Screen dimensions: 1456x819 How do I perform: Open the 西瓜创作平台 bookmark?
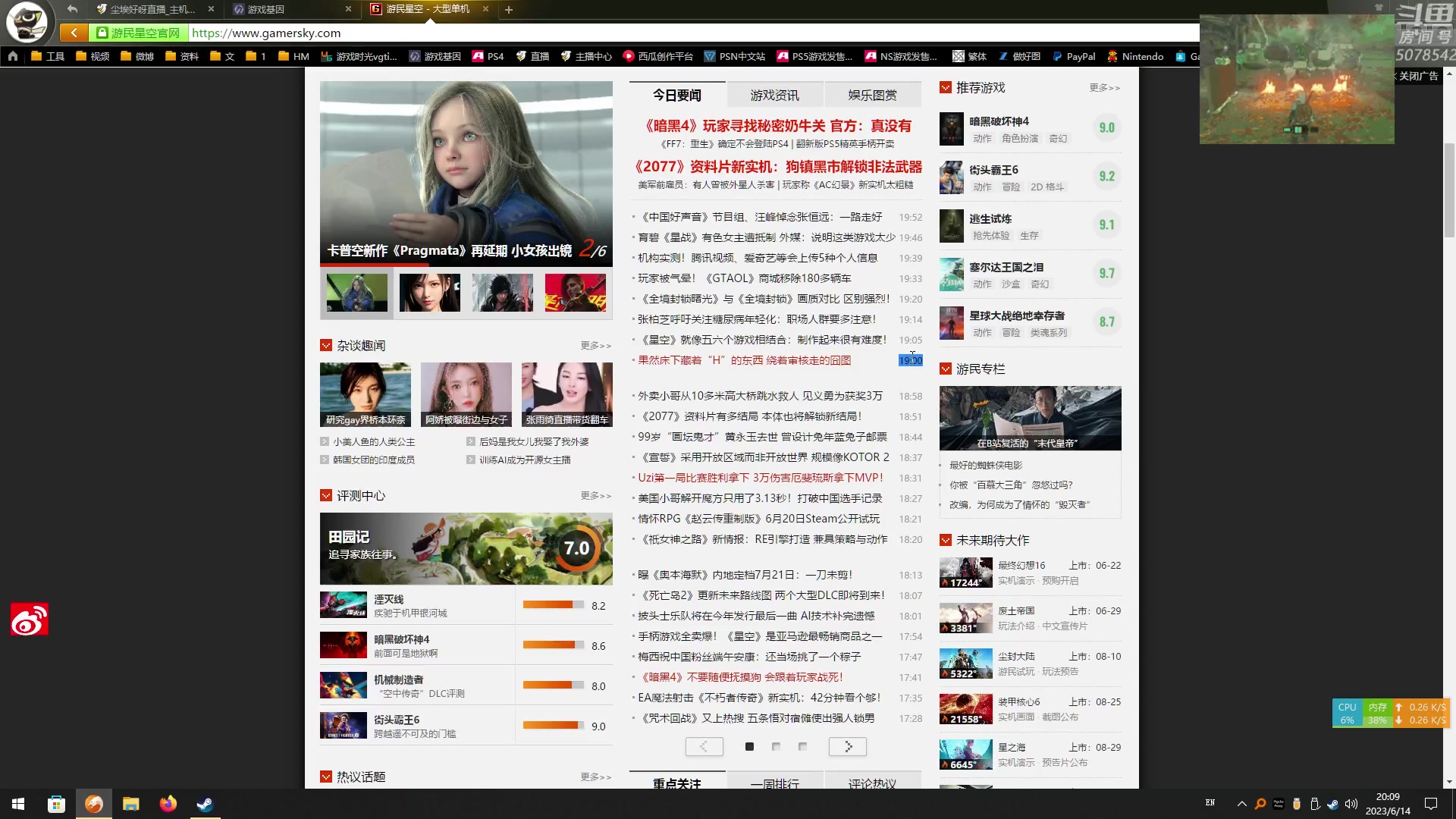[657, 56]
